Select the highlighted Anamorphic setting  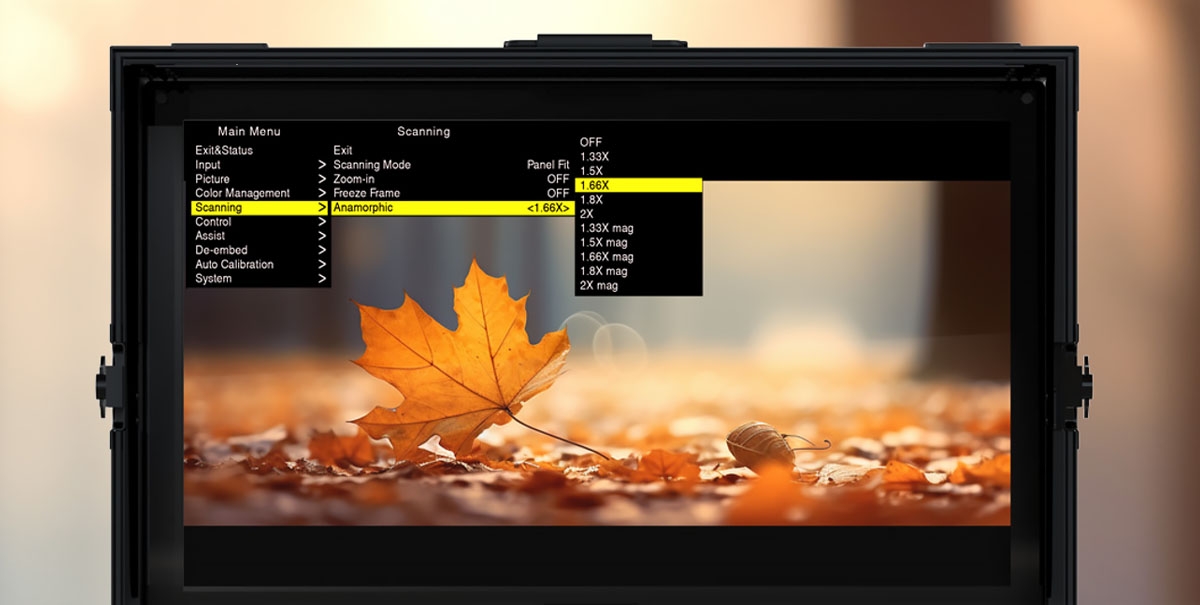453,208
